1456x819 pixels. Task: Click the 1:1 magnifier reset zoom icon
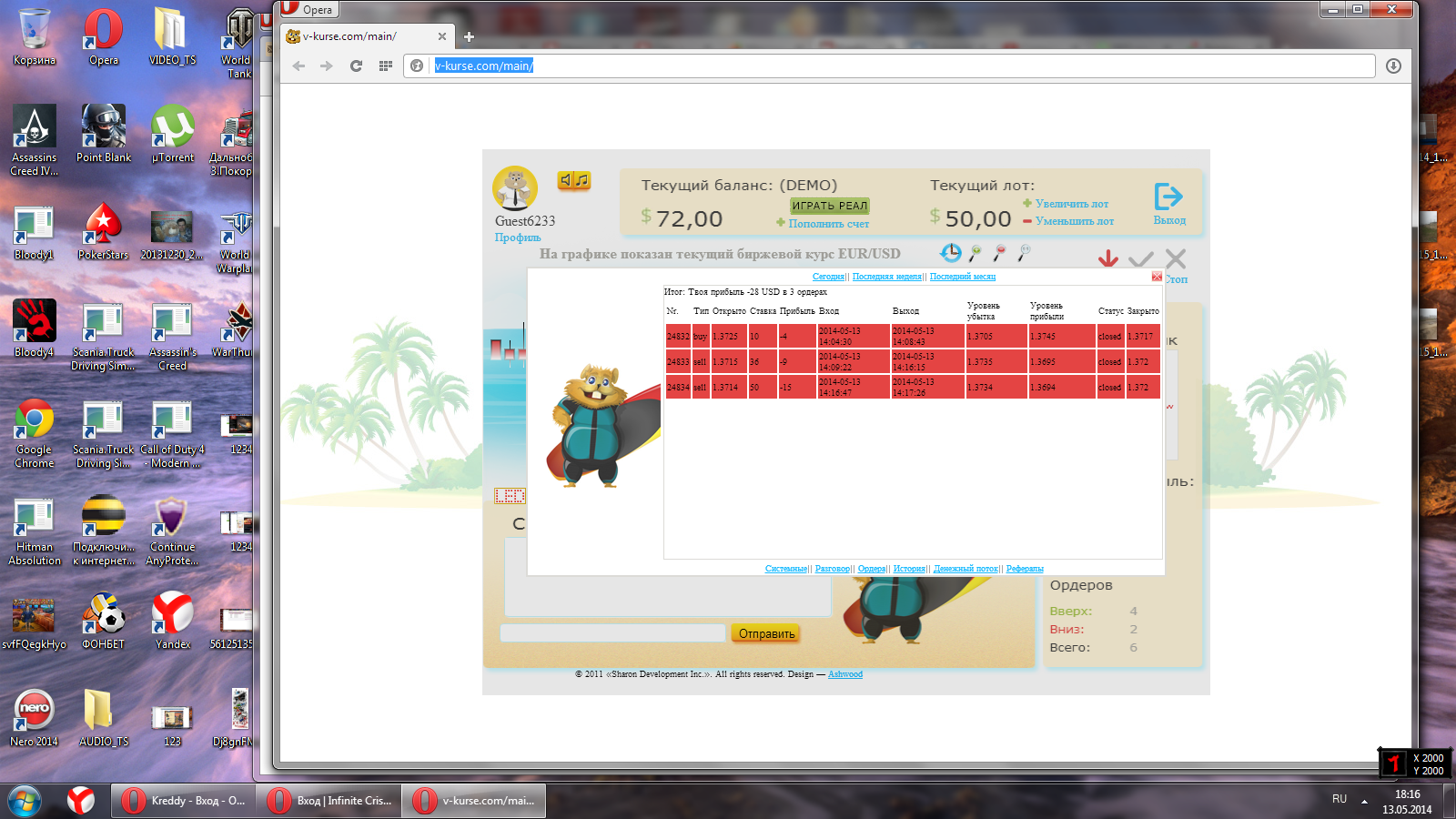pyautogui.click(x=1025, y=252)
